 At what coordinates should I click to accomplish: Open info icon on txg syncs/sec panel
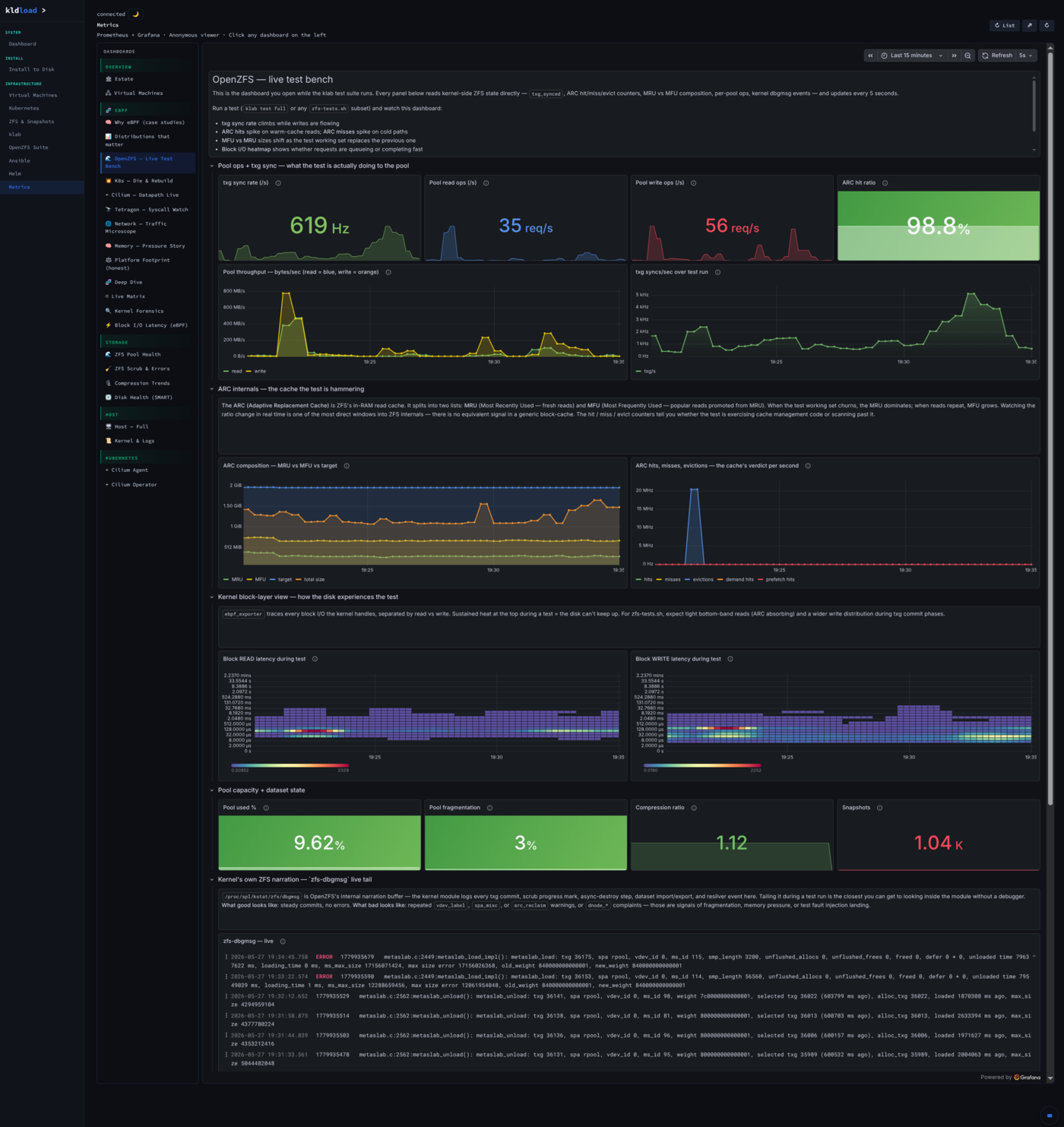pyautogui.click(x=717, y=272)
